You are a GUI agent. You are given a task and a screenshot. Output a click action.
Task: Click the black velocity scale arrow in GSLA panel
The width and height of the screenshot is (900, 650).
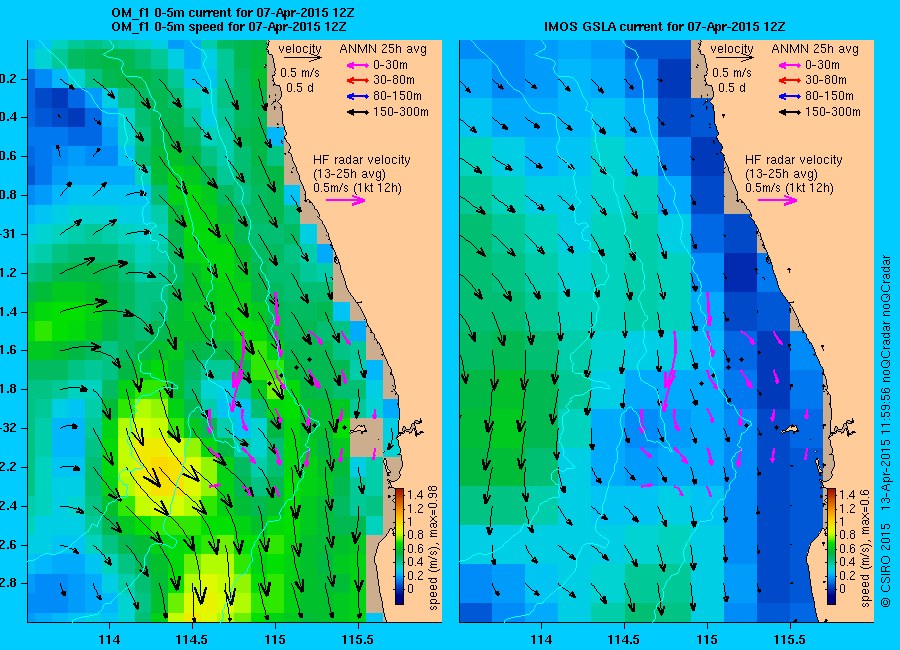pyautogui.click(x=735, y=58)
